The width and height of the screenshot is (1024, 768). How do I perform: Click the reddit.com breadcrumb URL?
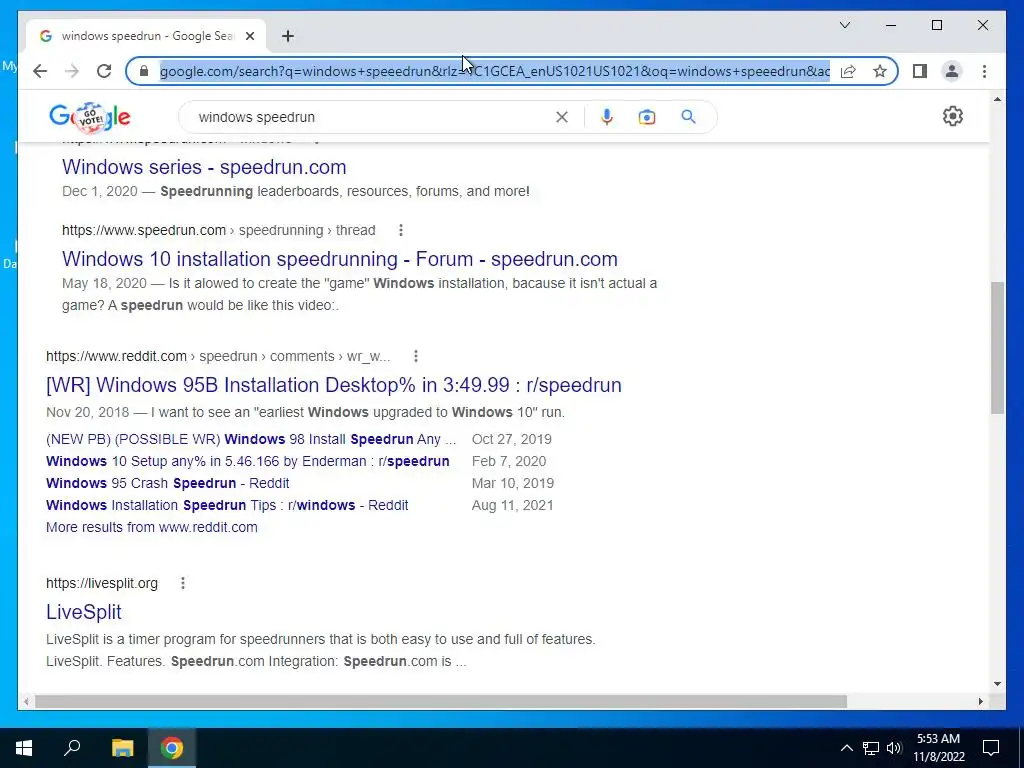point(217,356)
